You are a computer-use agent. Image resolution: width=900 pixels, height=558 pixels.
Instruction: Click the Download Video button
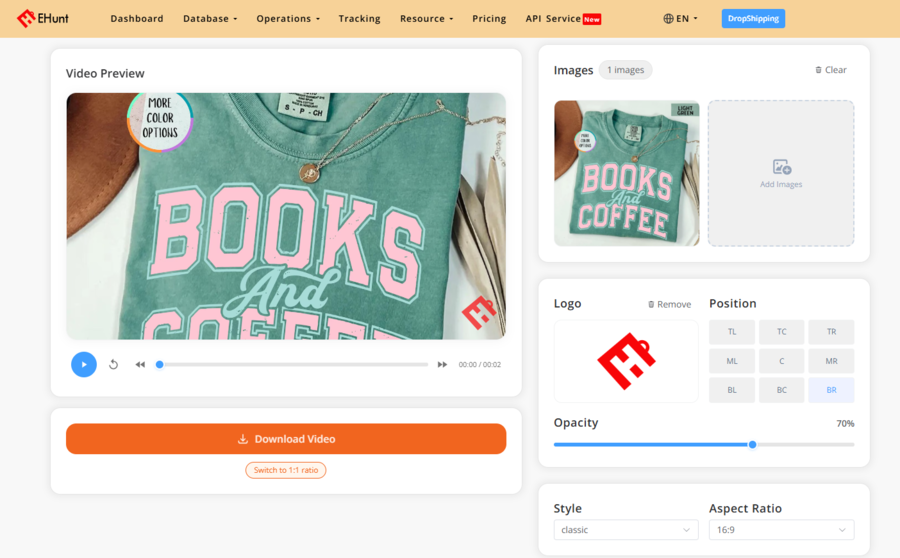(286, 439)
